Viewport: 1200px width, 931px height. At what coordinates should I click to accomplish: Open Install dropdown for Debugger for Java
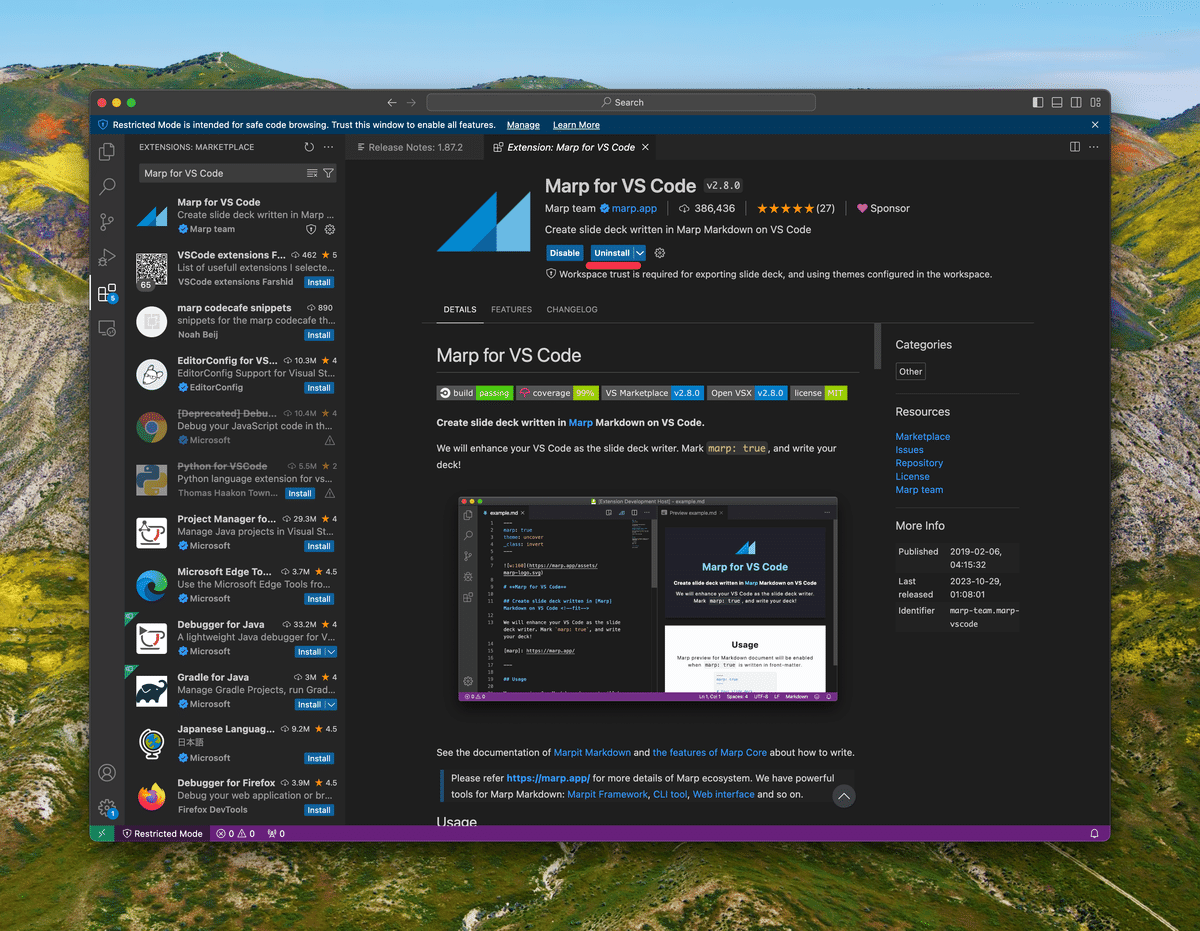[331, 652]
